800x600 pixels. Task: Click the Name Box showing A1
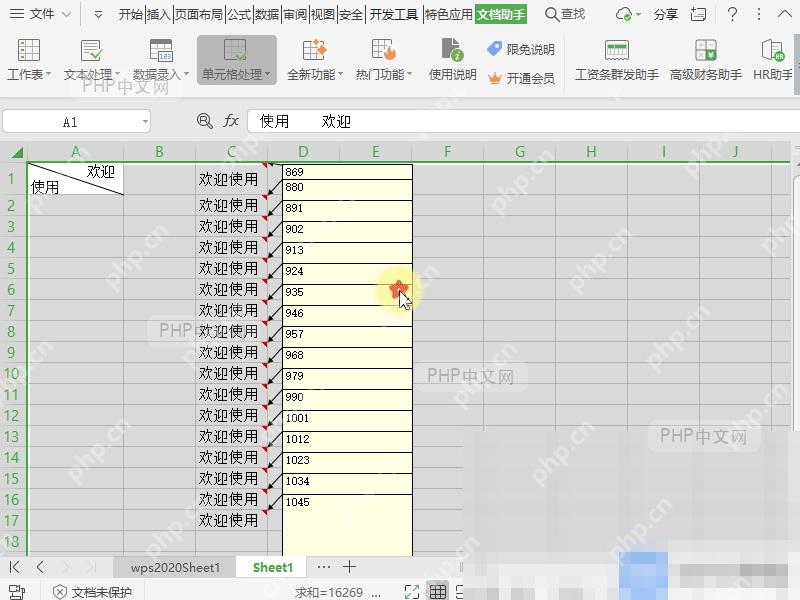pos(70,122)
